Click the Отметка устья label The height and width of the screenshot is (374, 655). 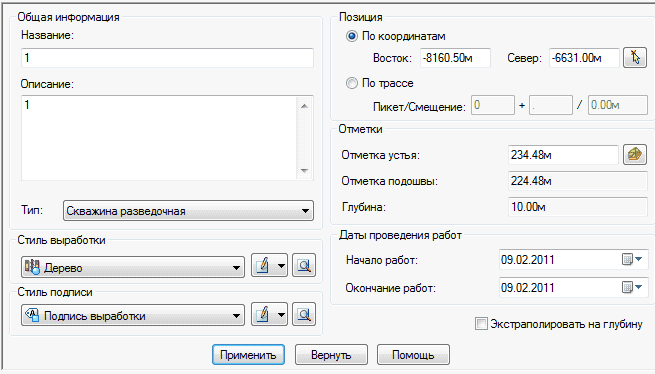tap(381, 155)
